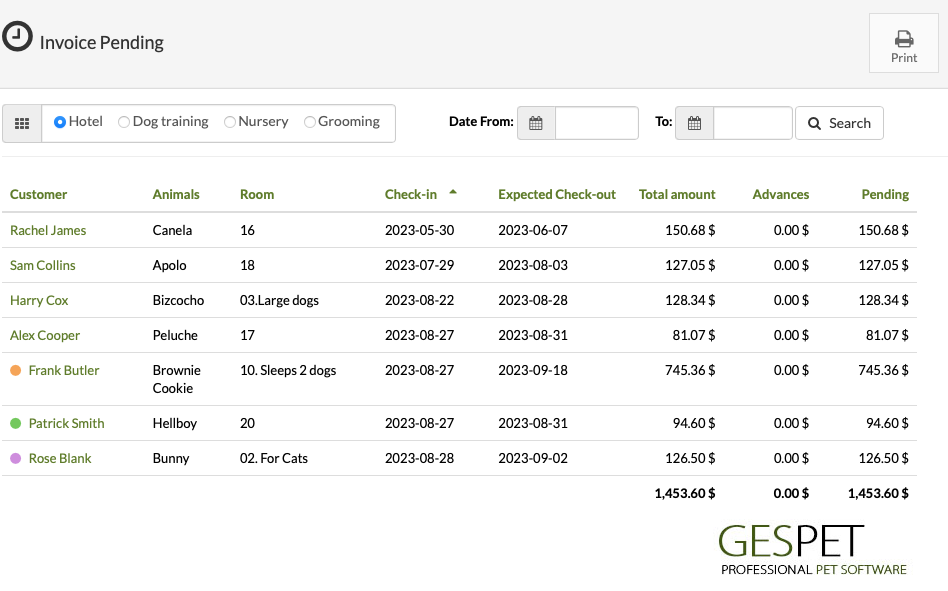
Task: Open the To date calendar icon
Action: [x=694, y=123]
